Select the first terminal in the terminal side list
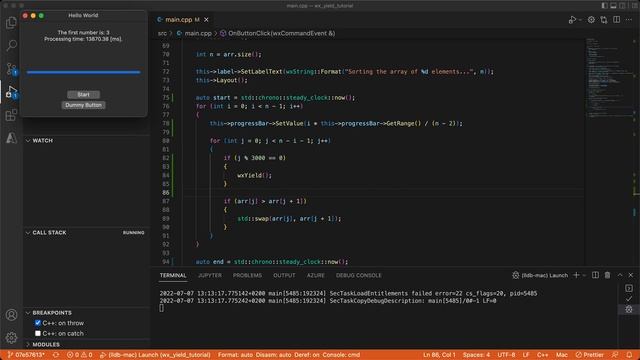 tap(629, 288)
